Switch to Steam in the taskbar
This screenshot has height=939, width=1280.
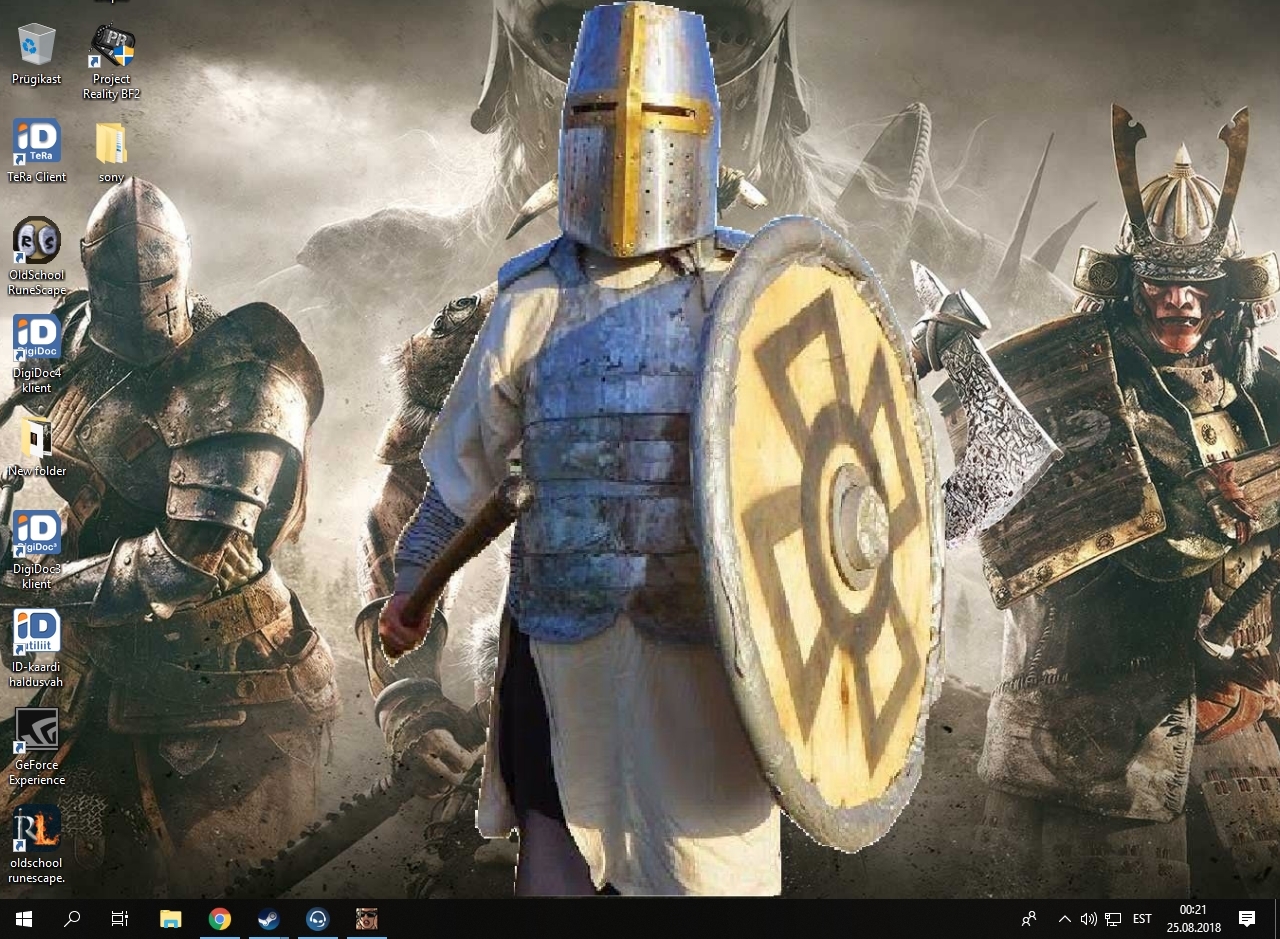pos(268,919)
